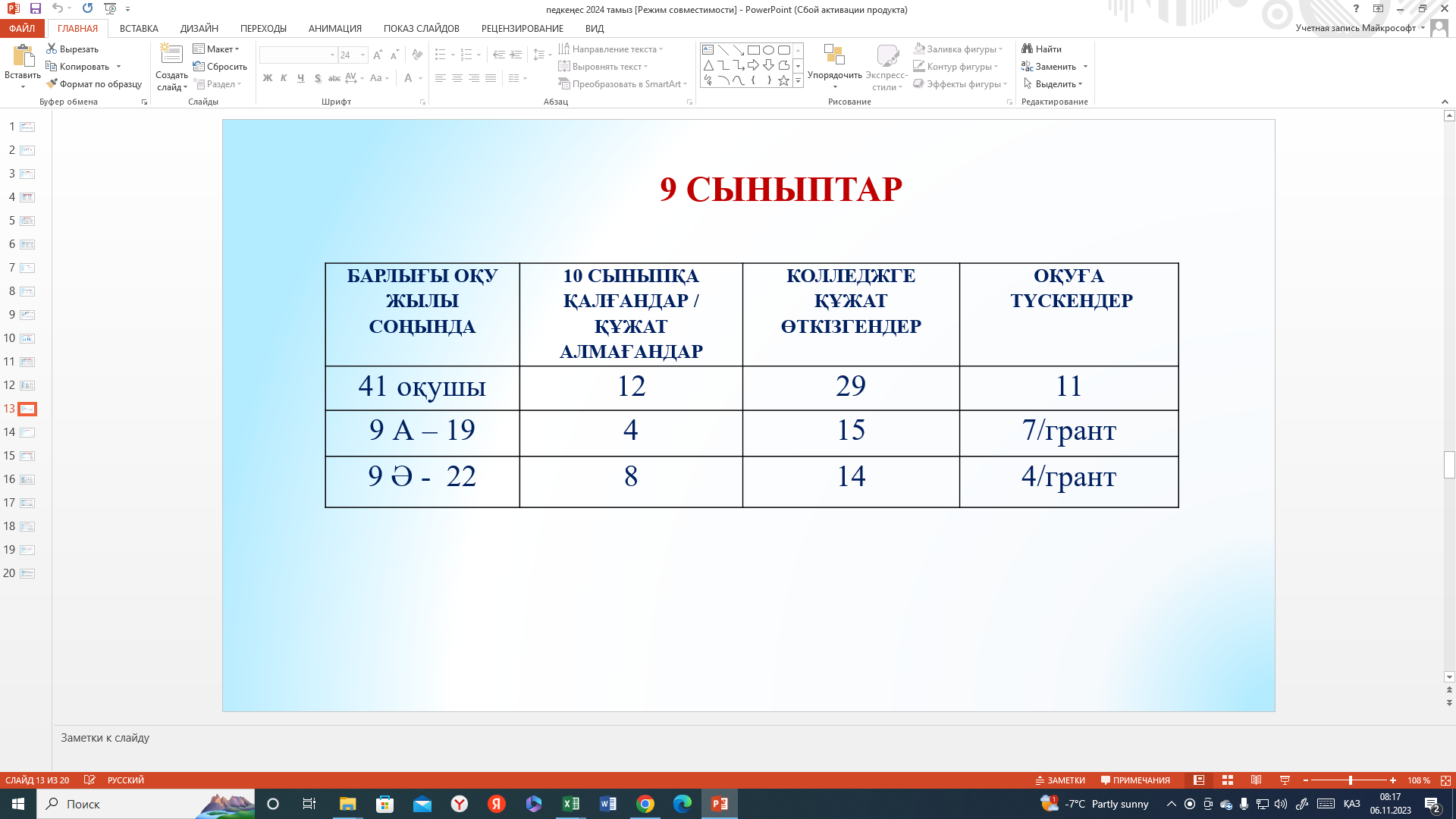Switch to the Дизайн tab
The width and height of the screenshot is (1456, 819).
pos(199,28)
